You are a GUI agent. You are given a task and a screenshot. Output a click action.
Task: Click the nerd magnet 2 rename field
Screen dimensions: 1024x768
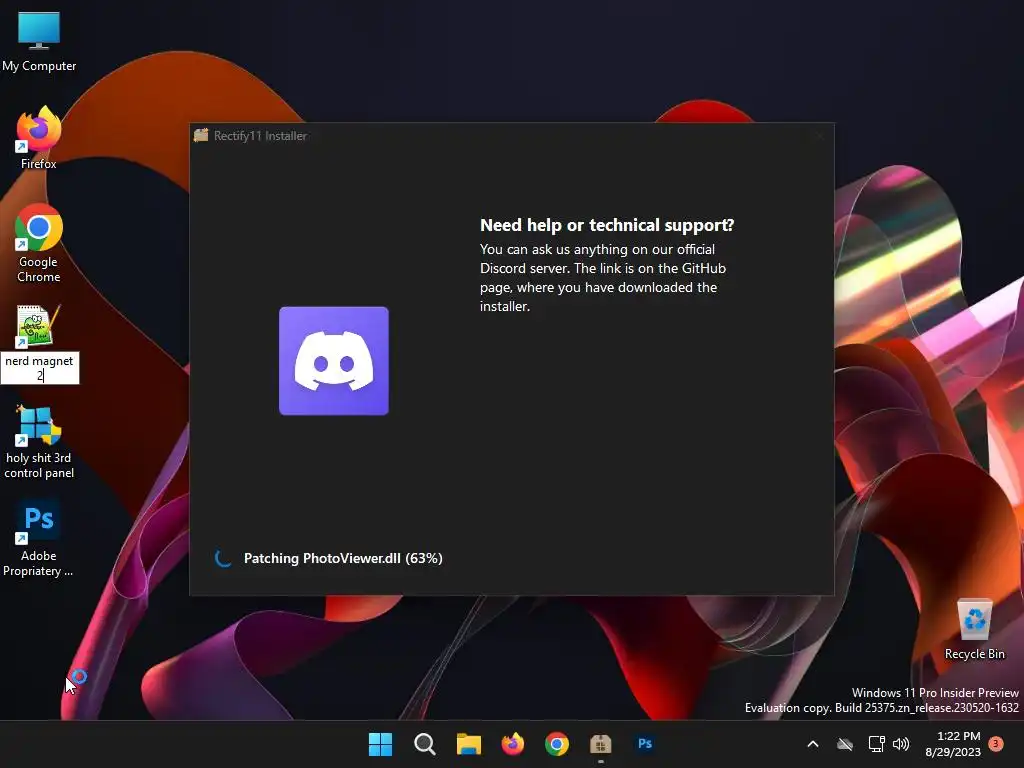point(40,368)
